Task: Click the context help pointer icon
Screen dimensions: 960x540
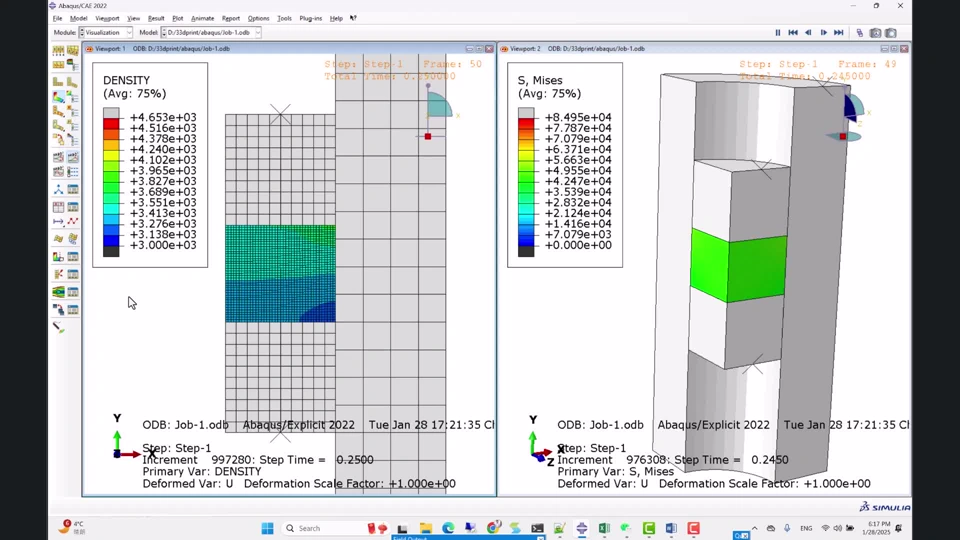Action: point(353,18)
